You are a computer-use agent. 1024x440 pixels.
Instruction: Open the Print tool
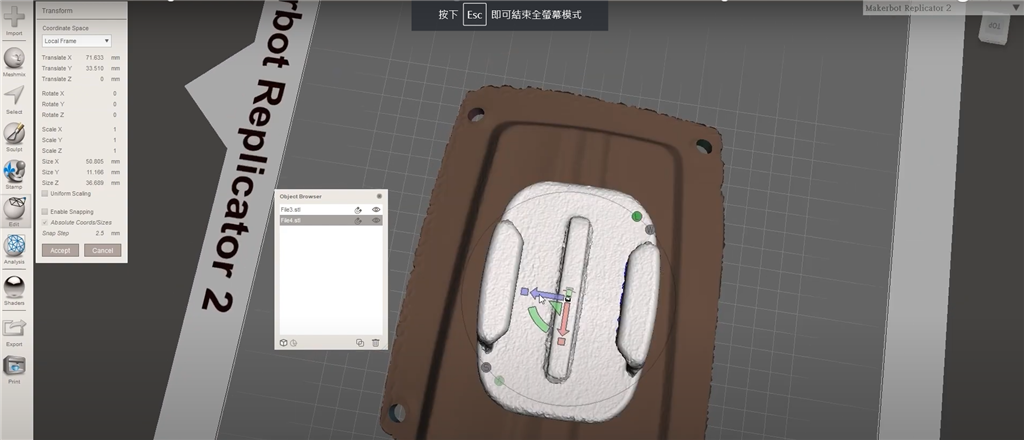(x=14, y=366)
